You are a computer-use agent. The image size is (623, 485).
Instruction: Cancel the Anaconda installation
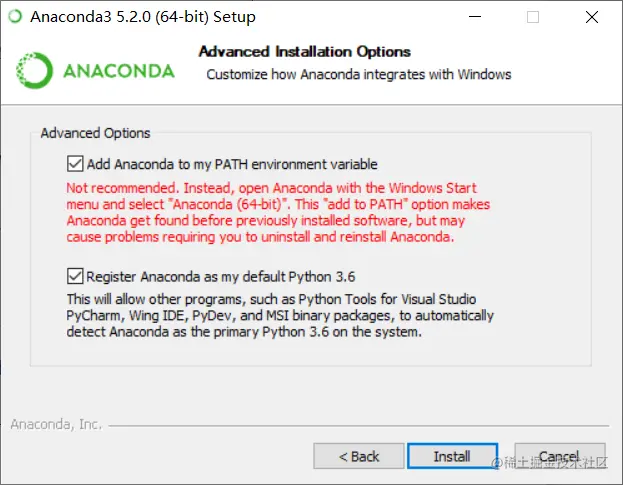click(x=559, y=456)
